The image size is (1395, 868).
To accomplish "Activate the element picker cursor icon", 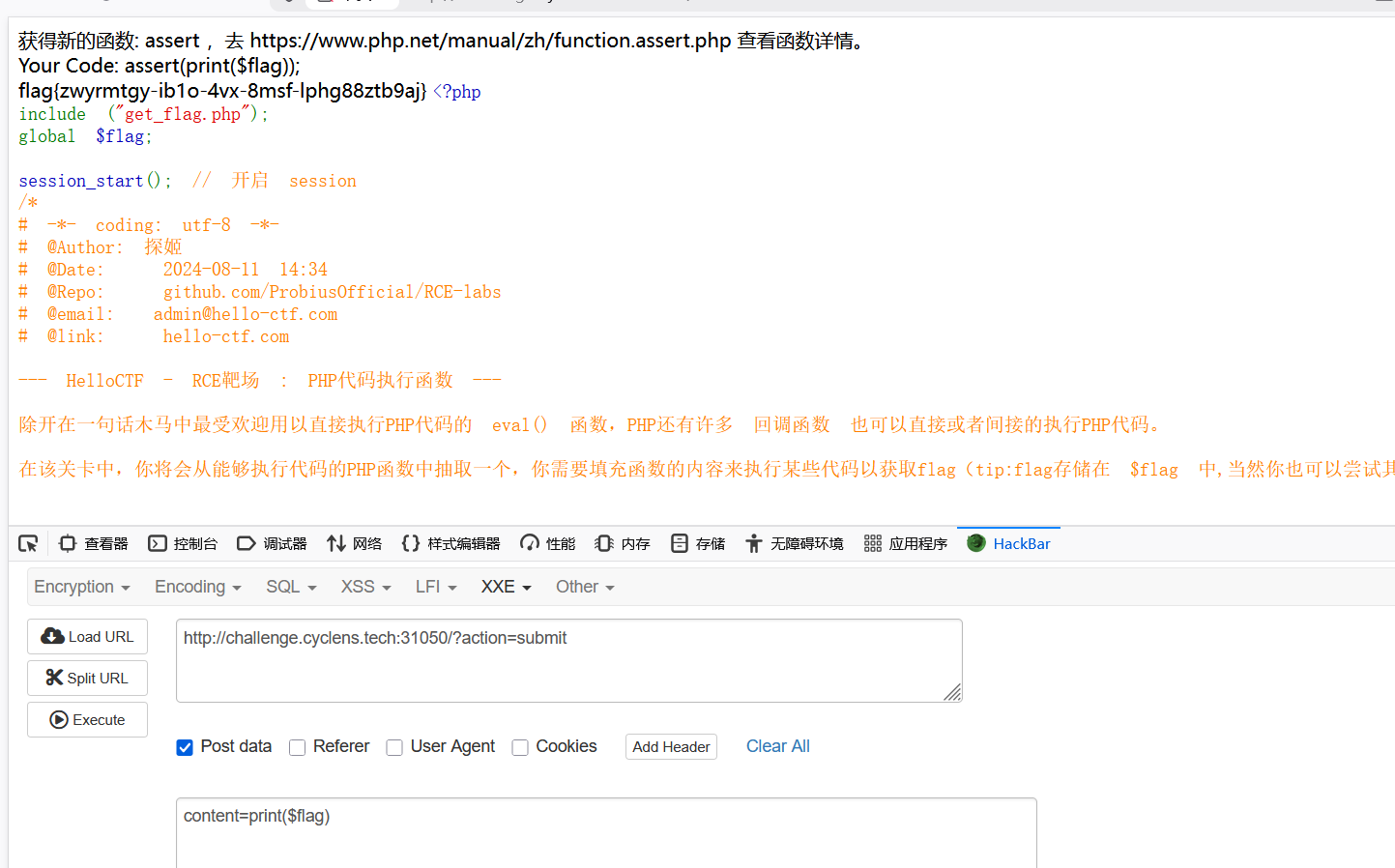I will tap(28, 544).
